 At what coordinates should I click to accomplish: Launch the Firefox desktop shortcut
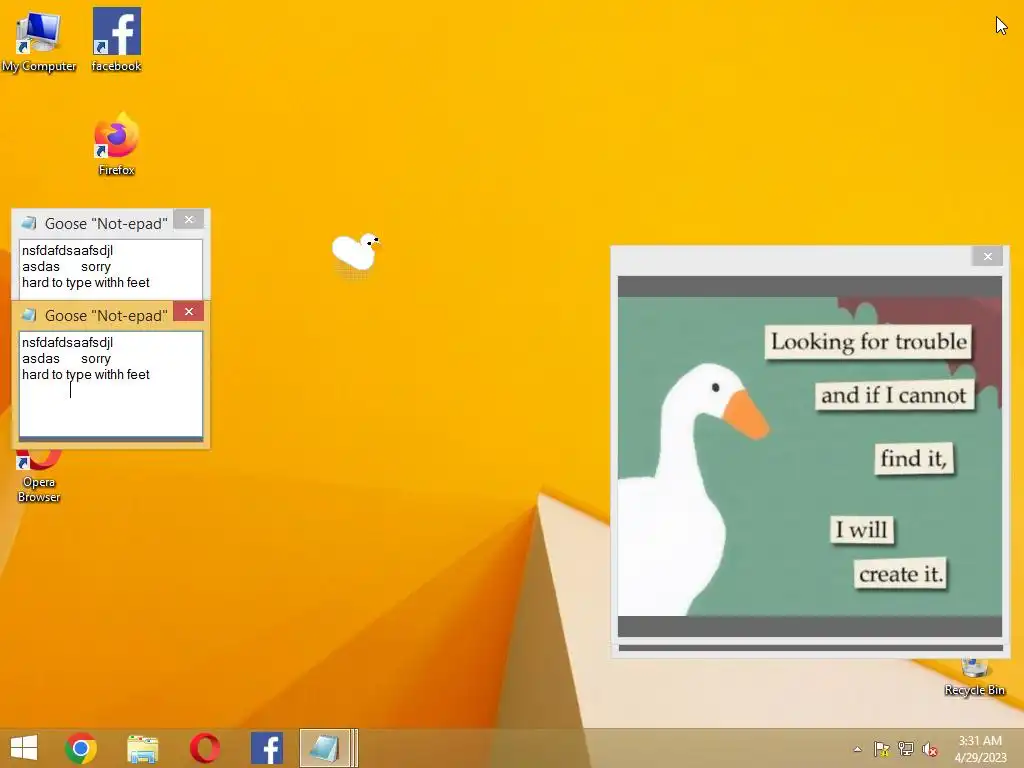[116, 144]
